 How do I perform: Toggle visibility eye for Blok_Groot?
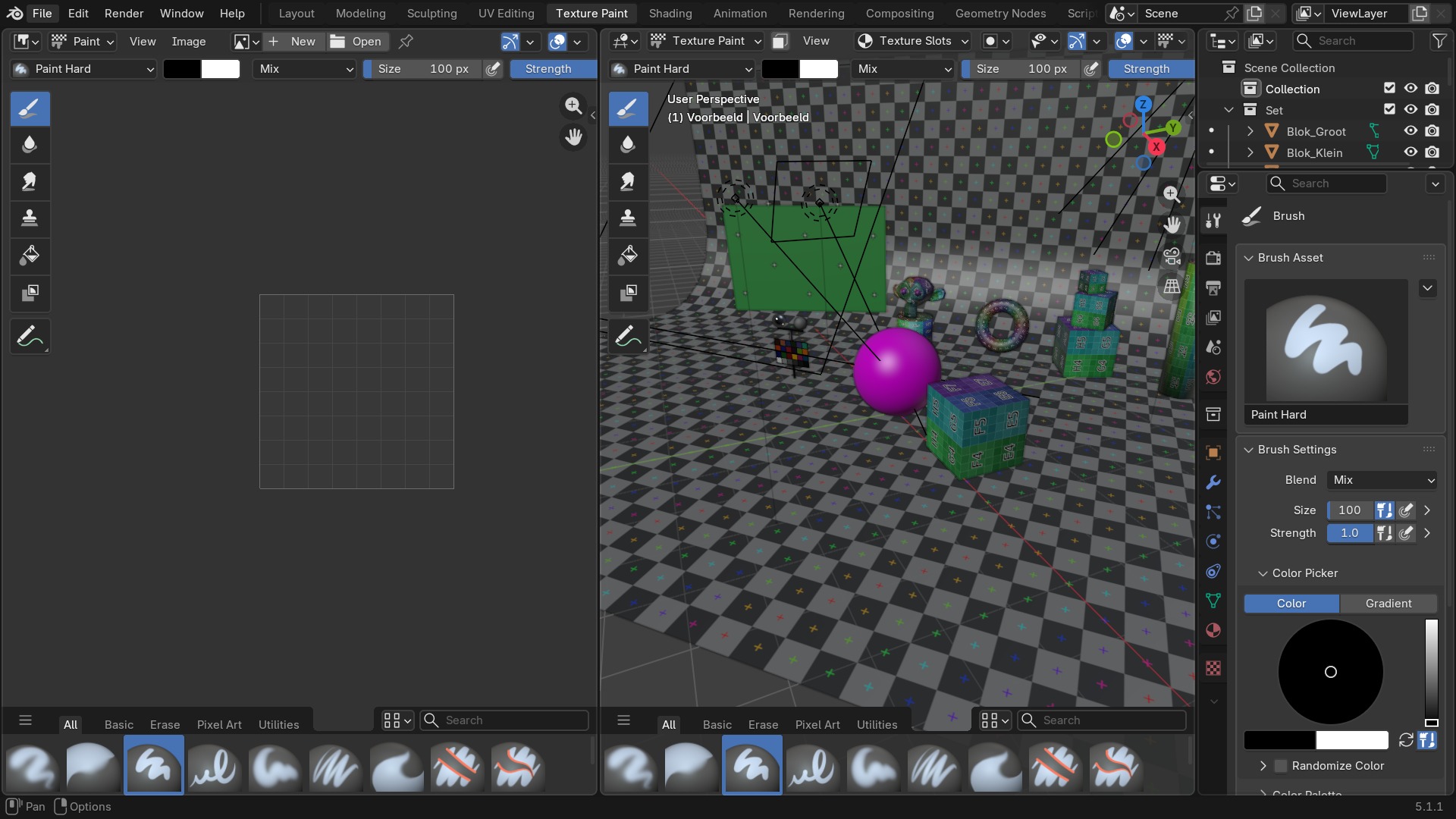[1410, 131]
